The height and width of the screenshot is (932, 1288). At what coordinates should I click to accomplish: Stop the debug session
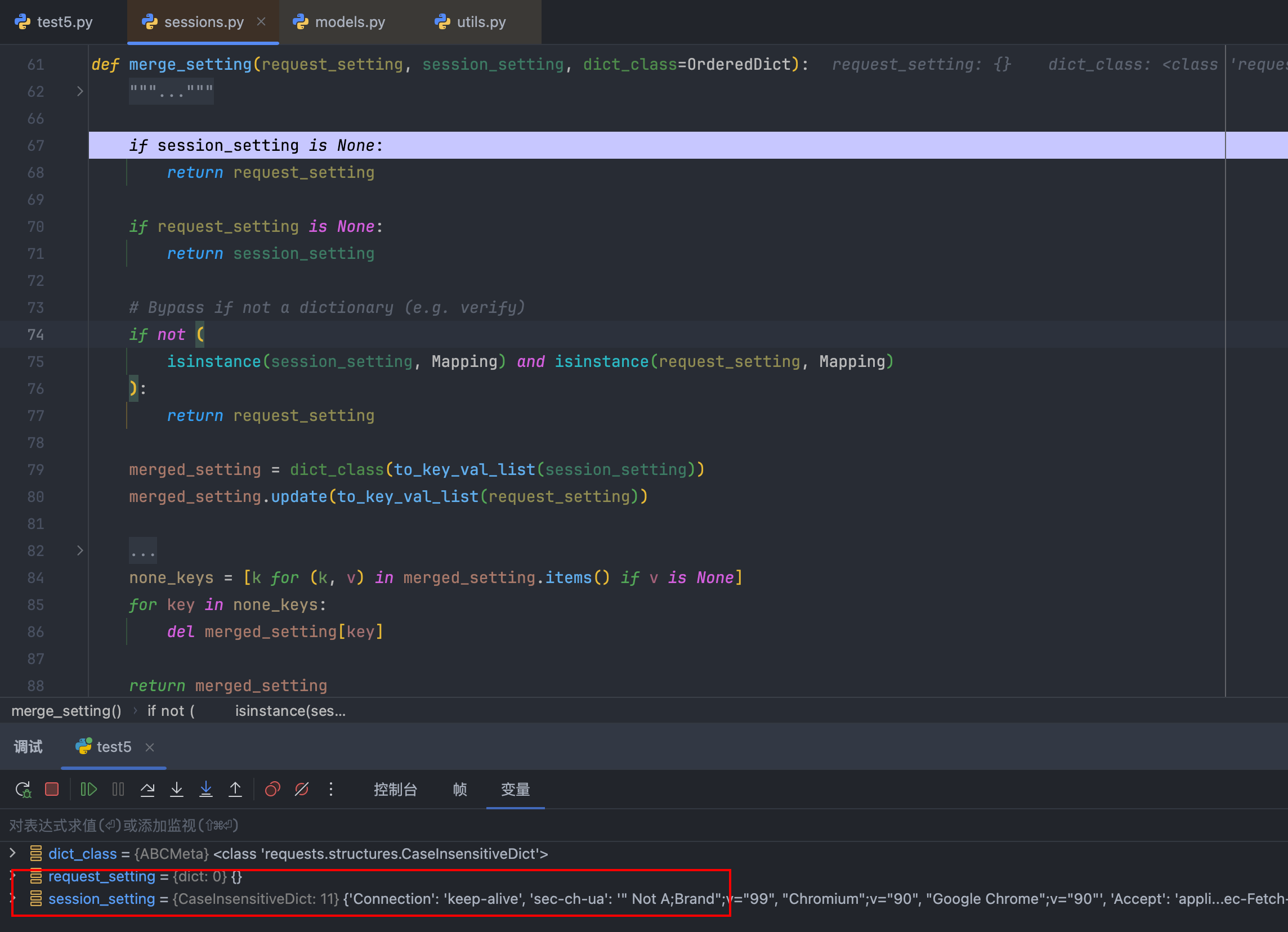(x=52, y=790)
